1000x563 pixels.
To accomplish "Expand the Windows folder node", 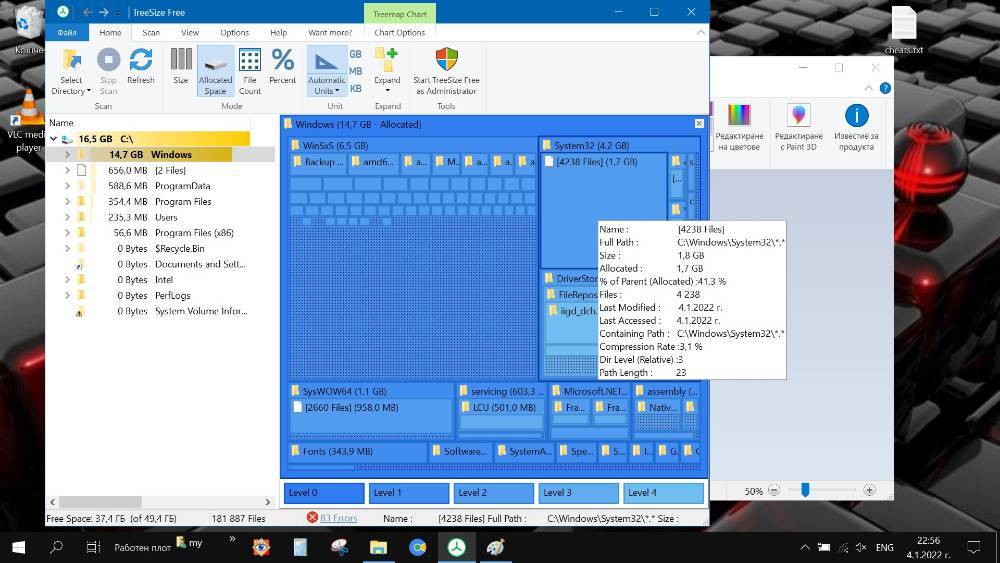I will (67, 154).
